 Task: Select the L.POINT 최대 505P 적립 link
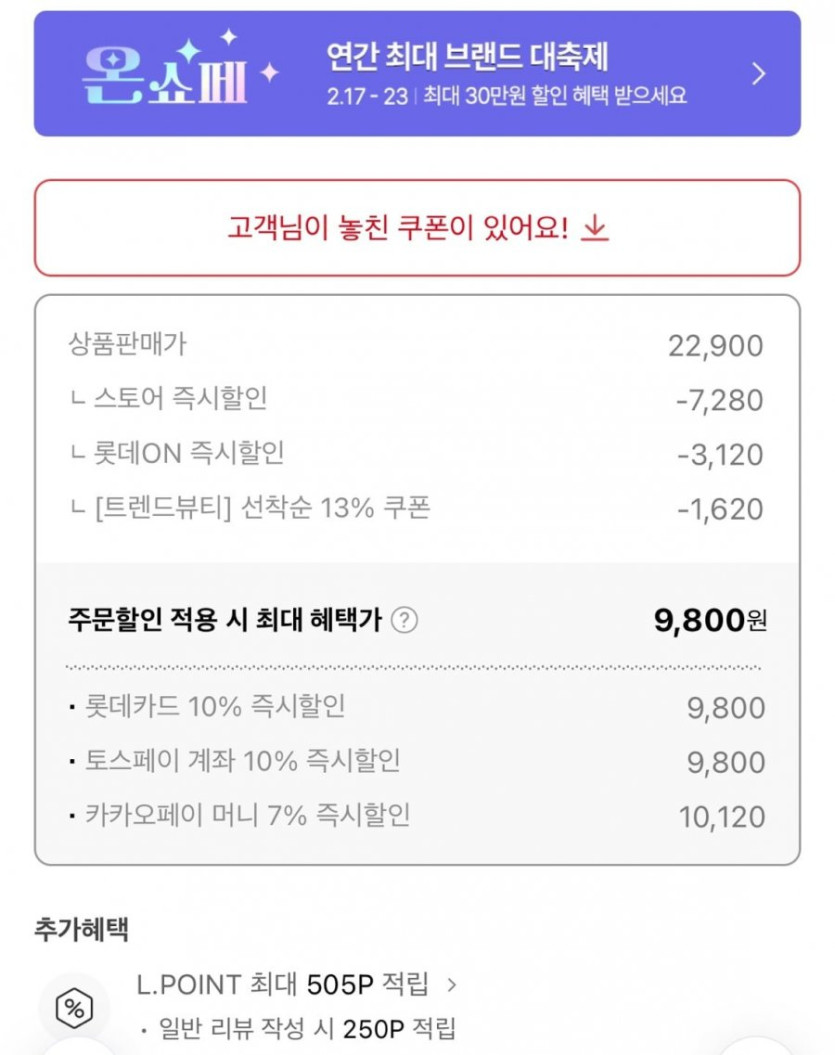pyautogui.click(x=285, y=985)
